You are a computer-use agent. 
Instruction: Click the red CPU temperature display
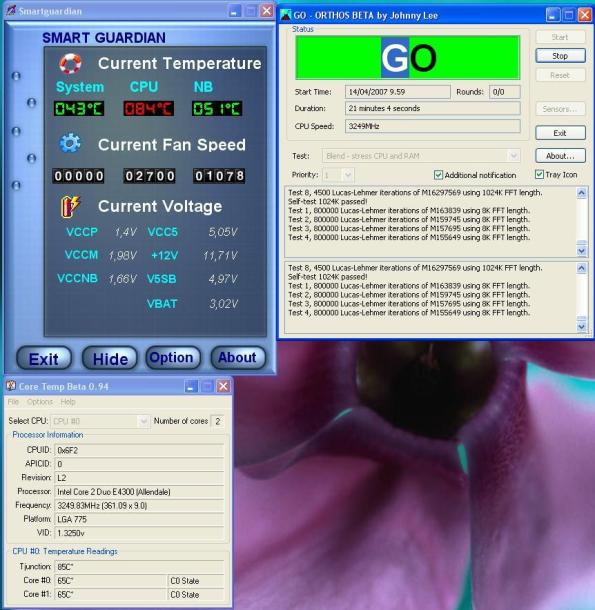click(149, 109)
